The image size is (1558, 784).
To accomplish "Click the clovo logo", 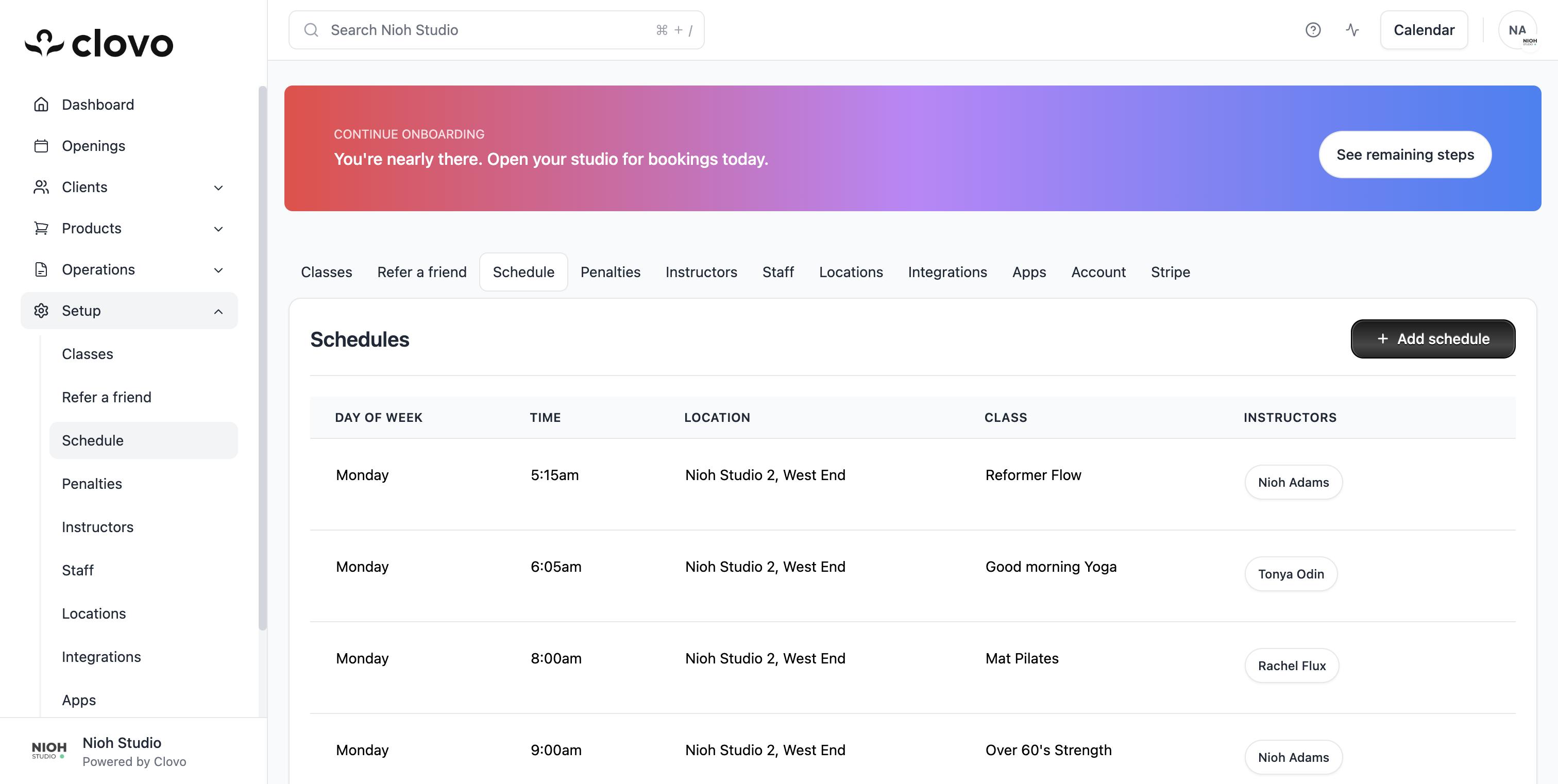I will (99, 43).
